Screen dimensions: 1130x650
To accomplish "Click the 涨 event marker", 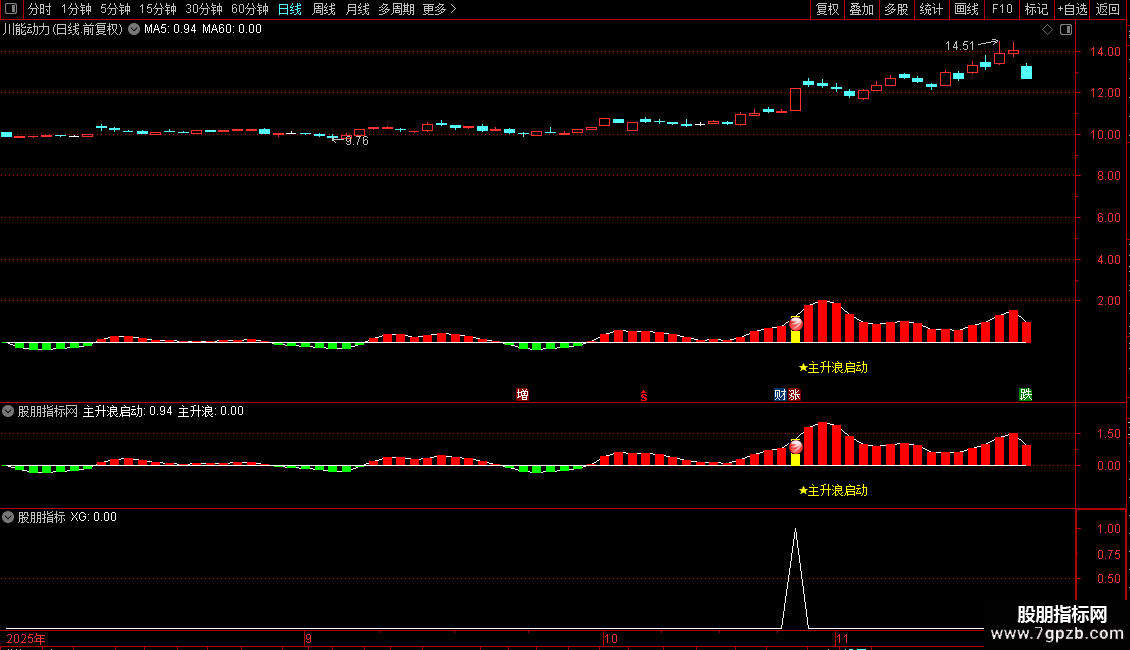I will 794,394.
